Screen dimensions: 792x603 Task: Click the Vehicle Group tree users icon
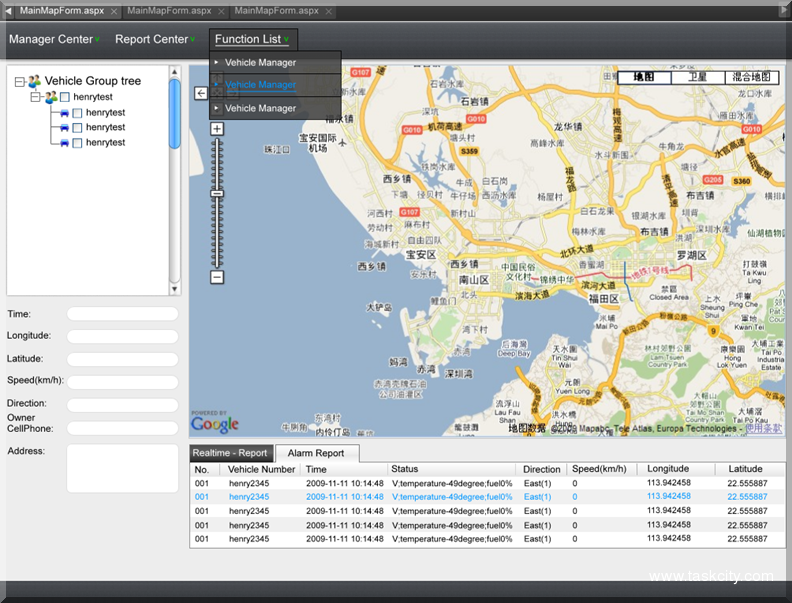tap(34, 81)
